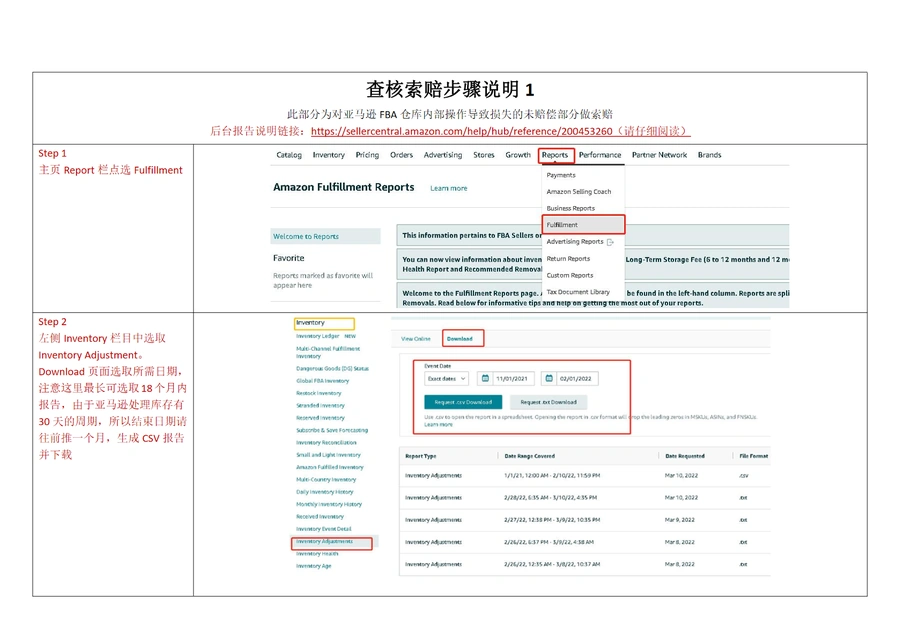
Task: Open Subscribe & Save Forecasting link
Action: (332, 430)
